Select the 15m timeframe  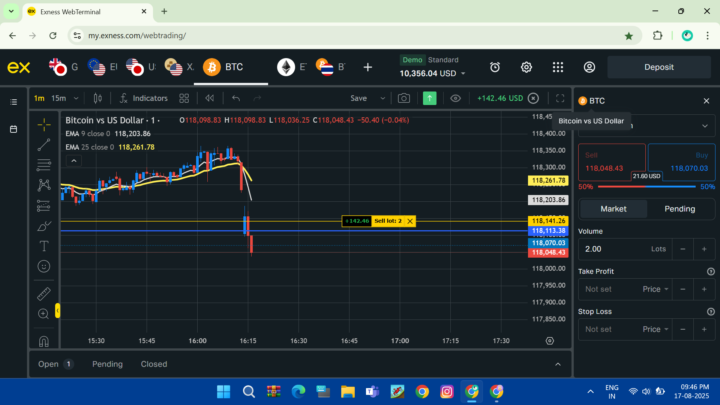tap(59, 98)
